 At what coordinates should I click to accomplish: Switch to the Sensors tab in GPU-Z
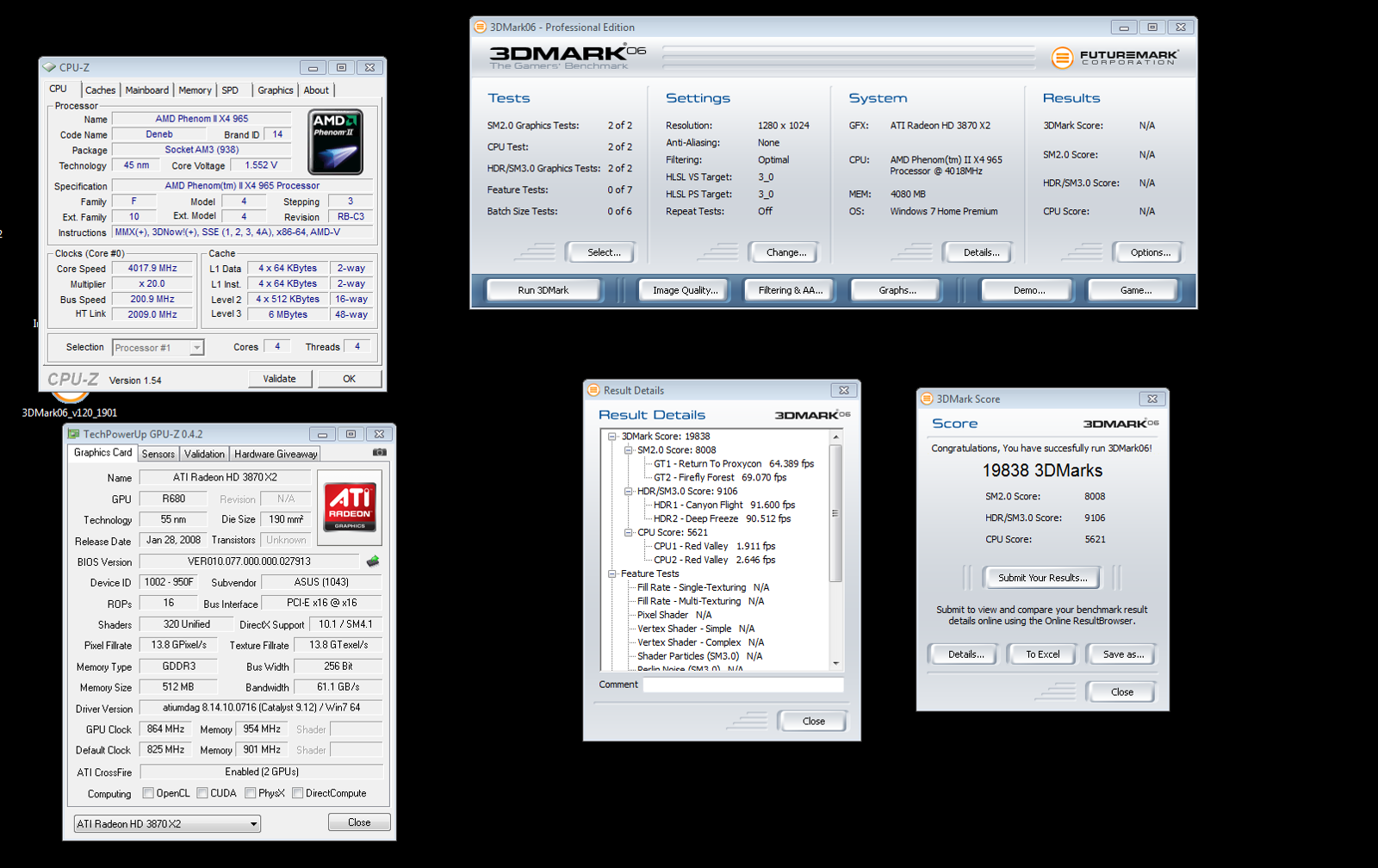[x=158, y=454]
